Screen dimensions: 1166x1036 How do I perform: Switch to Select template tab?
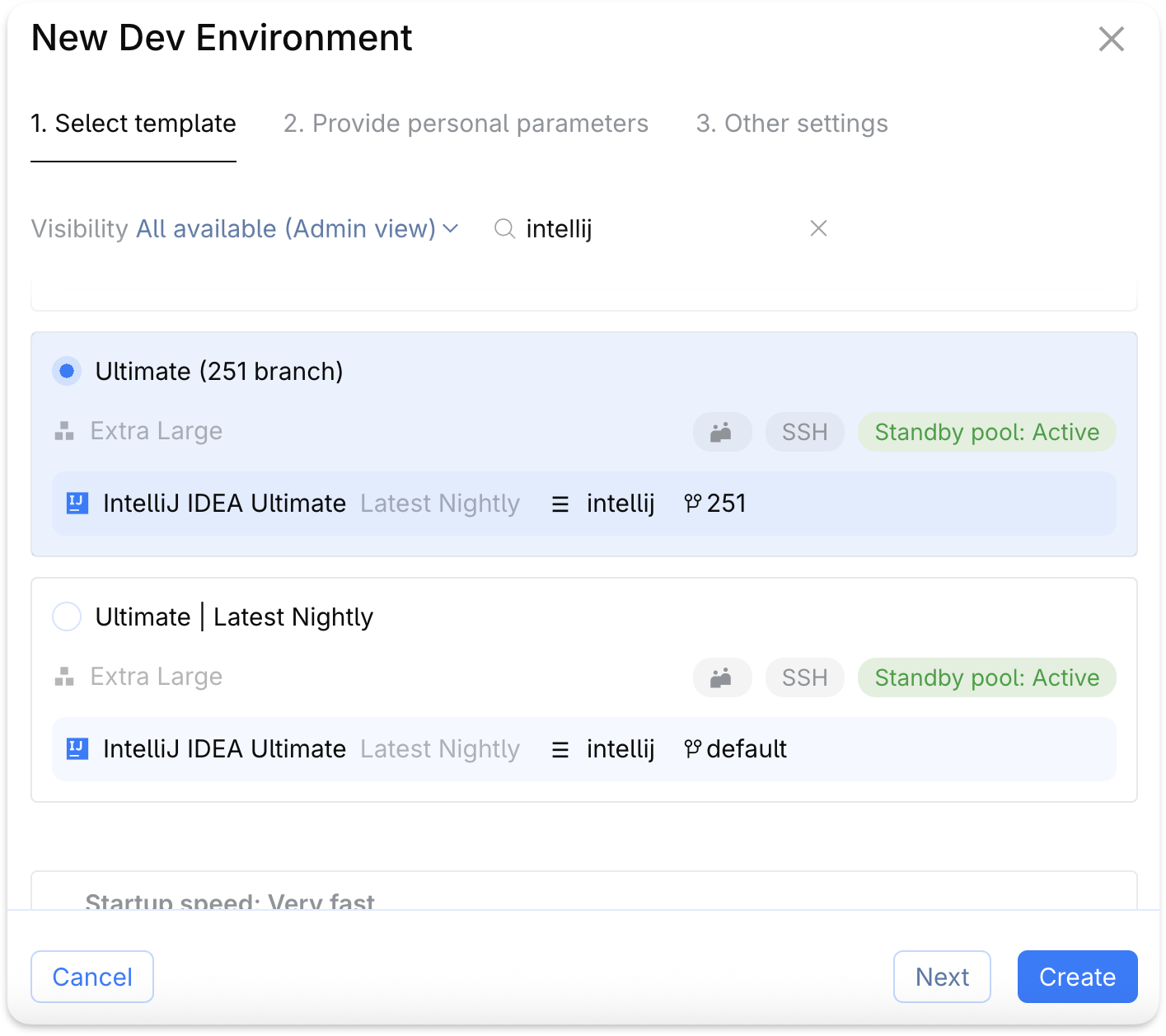coord(133,124)
